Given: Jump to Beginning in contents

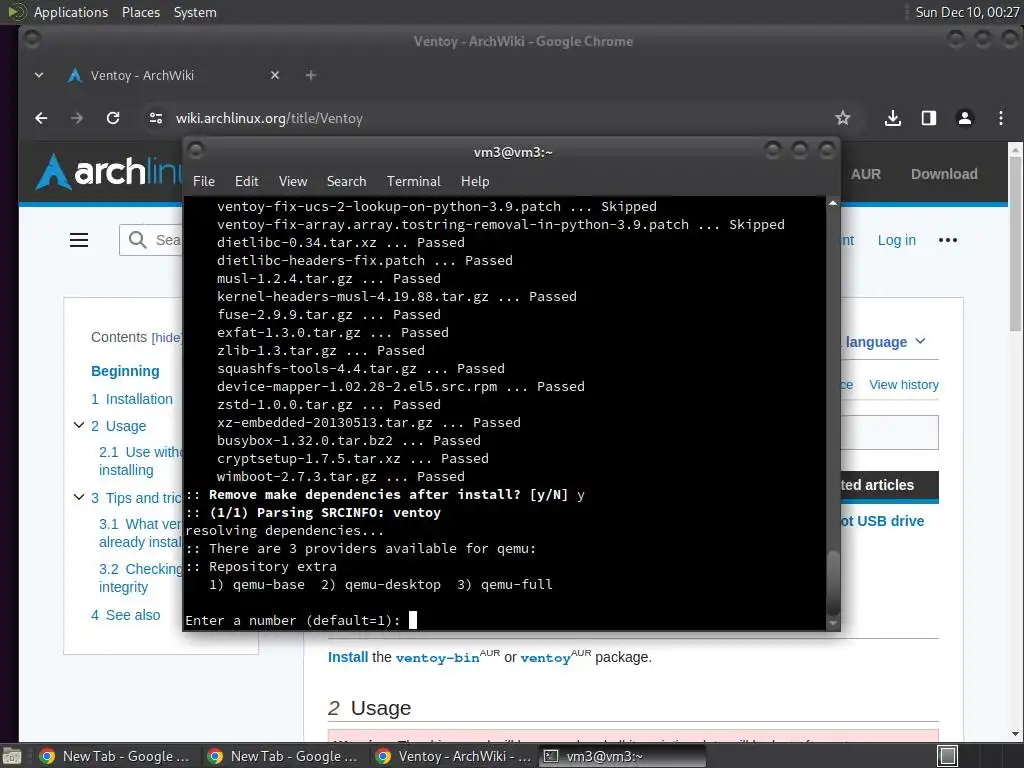Looking at the screenshot, I should pos(125,371).
